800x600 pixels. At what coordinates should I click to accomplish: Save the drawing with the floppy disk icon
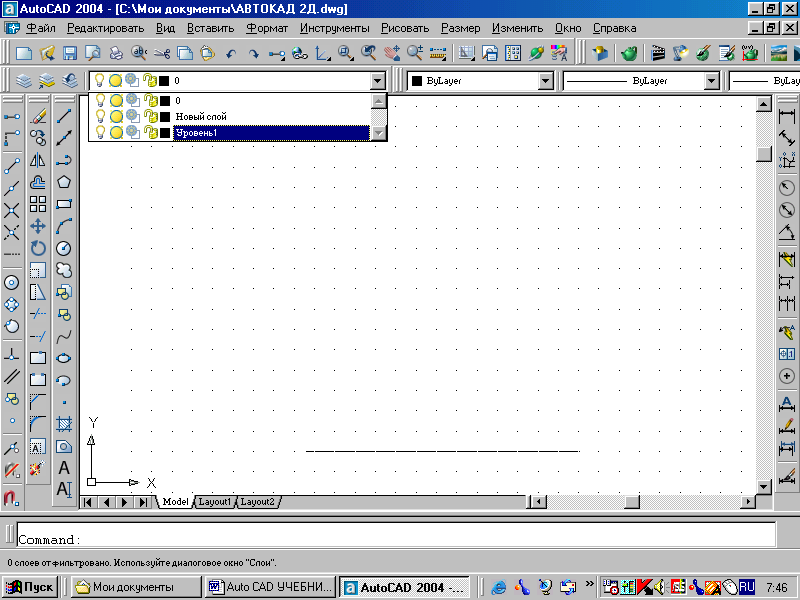pyautogui.click(x=69, y=53)
